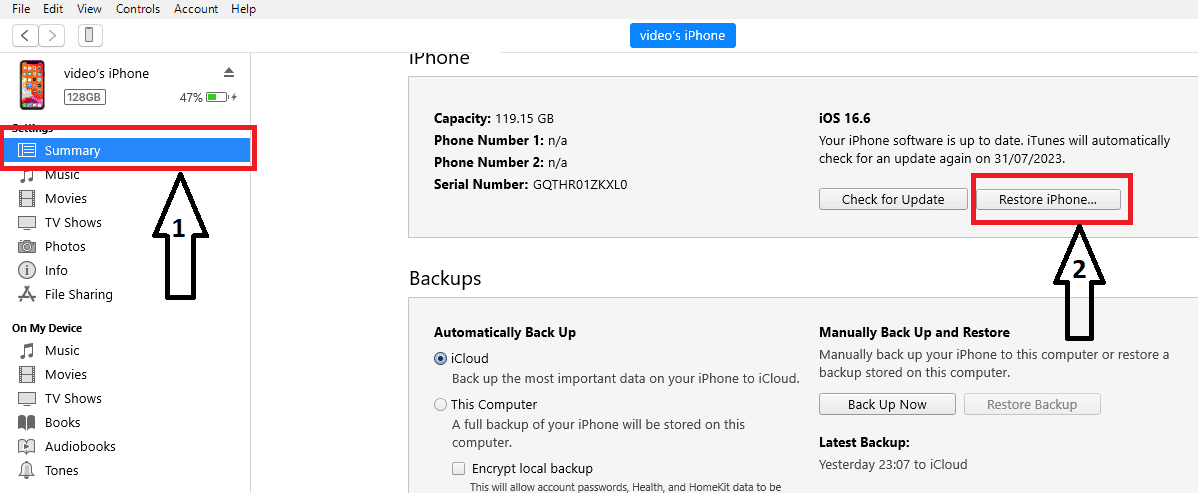
Task: Open the File menu
Action: click(20, 9)
